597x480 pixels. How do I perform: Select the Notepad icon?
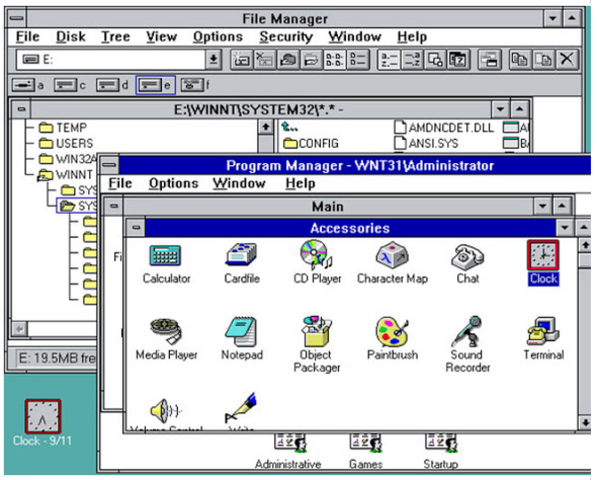point(241,331)
